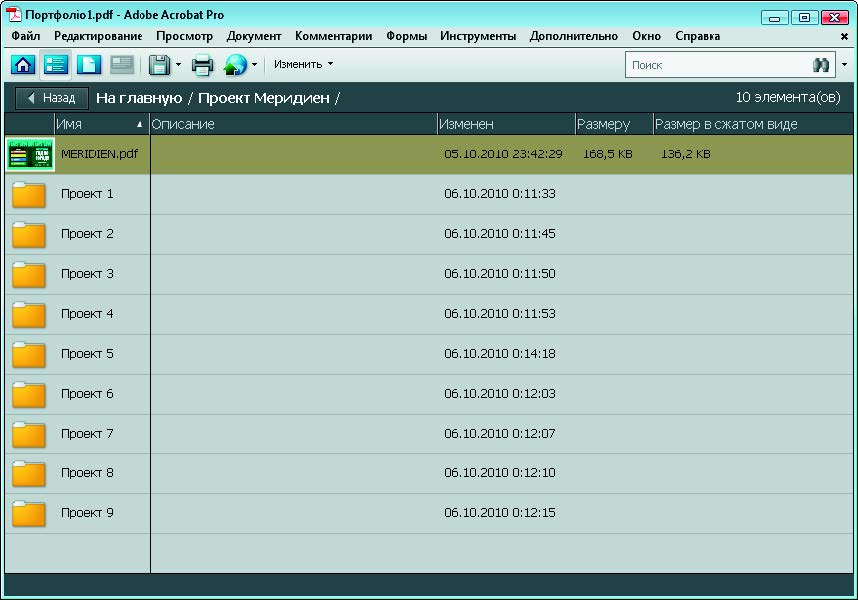Expand the globe share dropdown arrow
This screenshot has height=600, width=858.
[254, 65]
